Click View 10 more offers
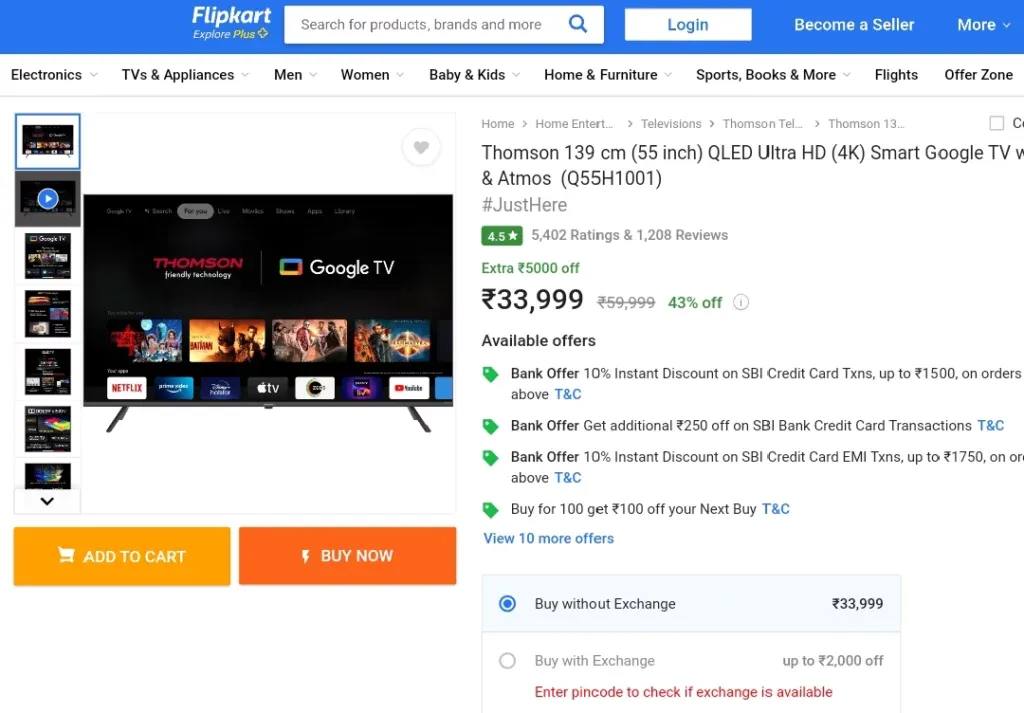The width and height of the screenshot is (1024, 713). point(549,539)
